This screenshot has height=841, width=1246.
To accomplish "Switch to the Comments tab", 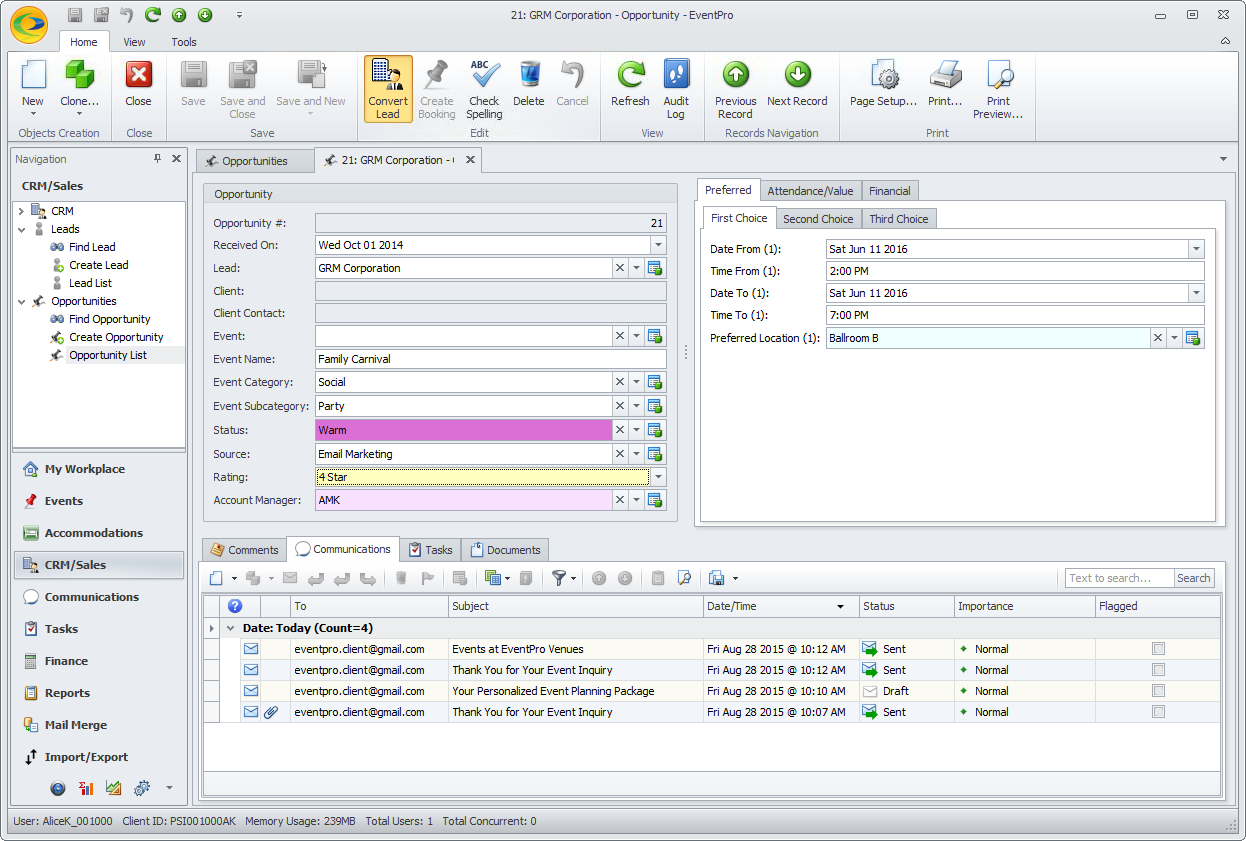I will tap(244, 550).
